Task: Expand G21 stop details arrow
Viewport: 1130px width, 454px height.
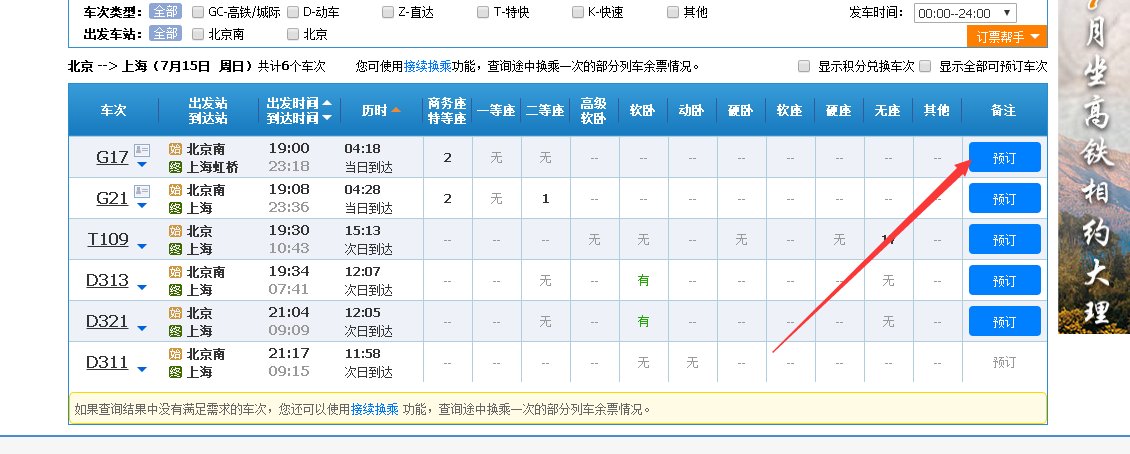Action: pyautogui.click(x=142, y=206)
